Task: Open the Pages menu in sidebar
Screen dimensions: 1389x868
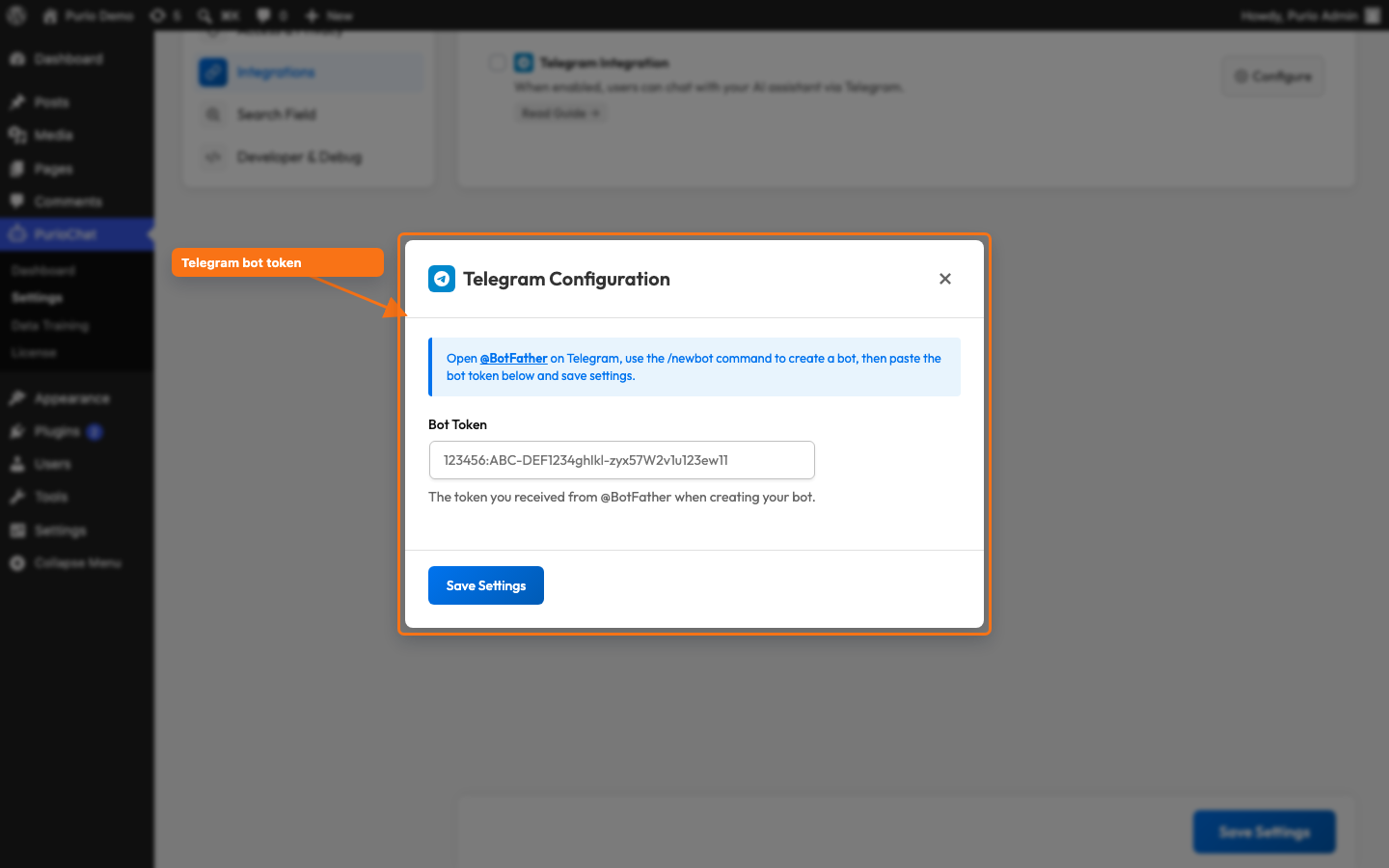Action: 76,169
